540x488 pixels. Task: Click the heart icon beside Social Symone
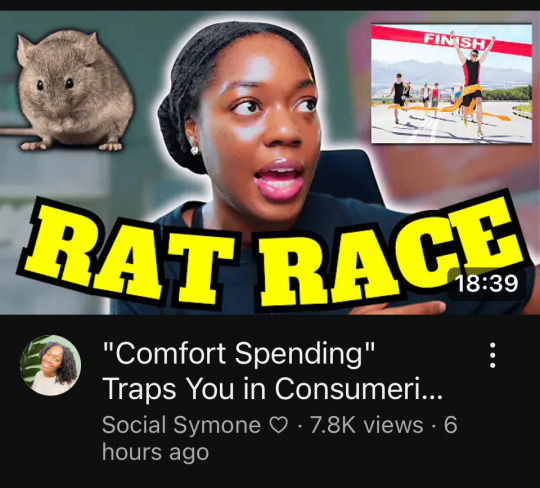point(278,425)
